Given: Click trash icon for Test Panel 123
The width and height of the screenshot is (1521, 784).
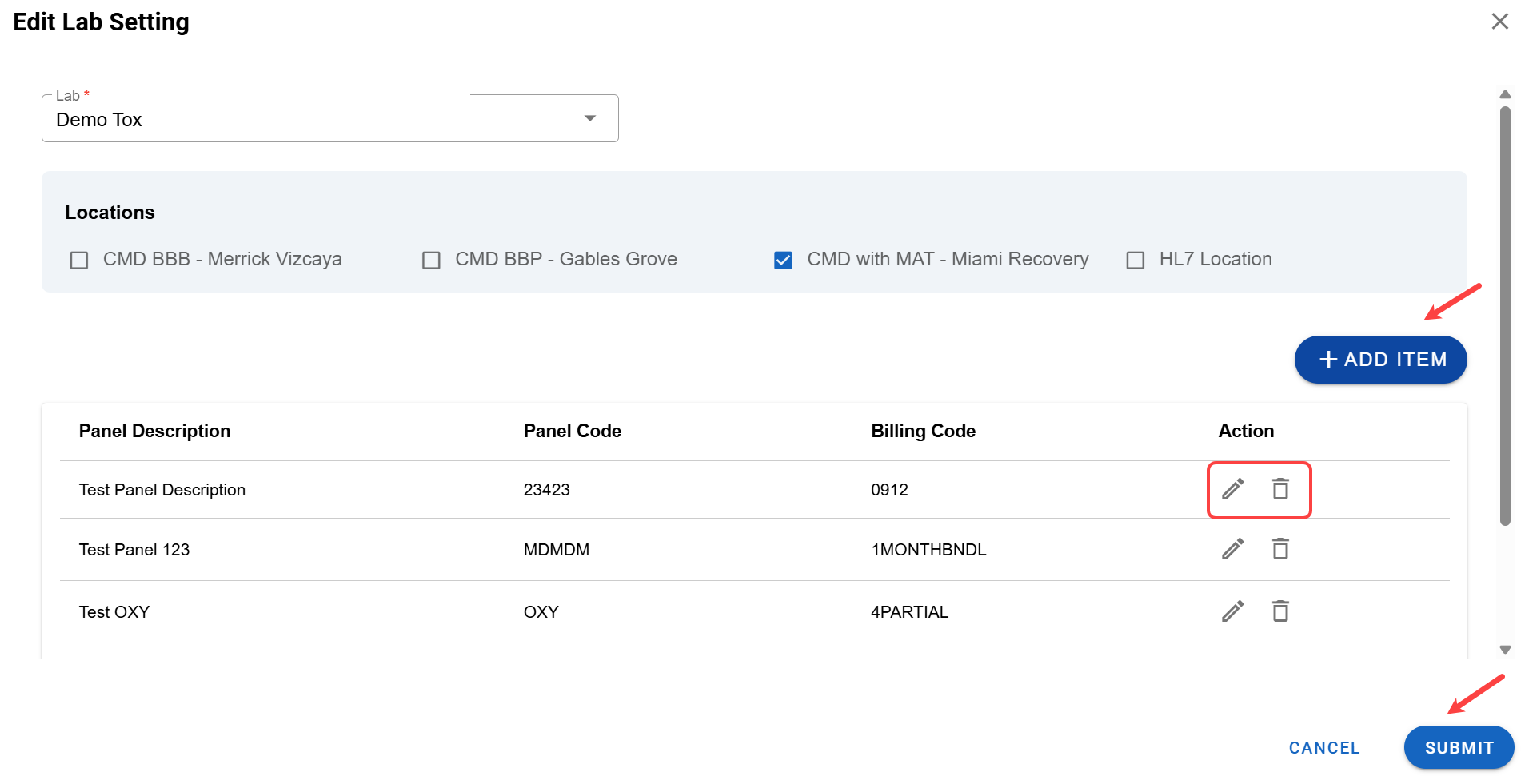Looking at the screenshot, I should [1280, 549].
